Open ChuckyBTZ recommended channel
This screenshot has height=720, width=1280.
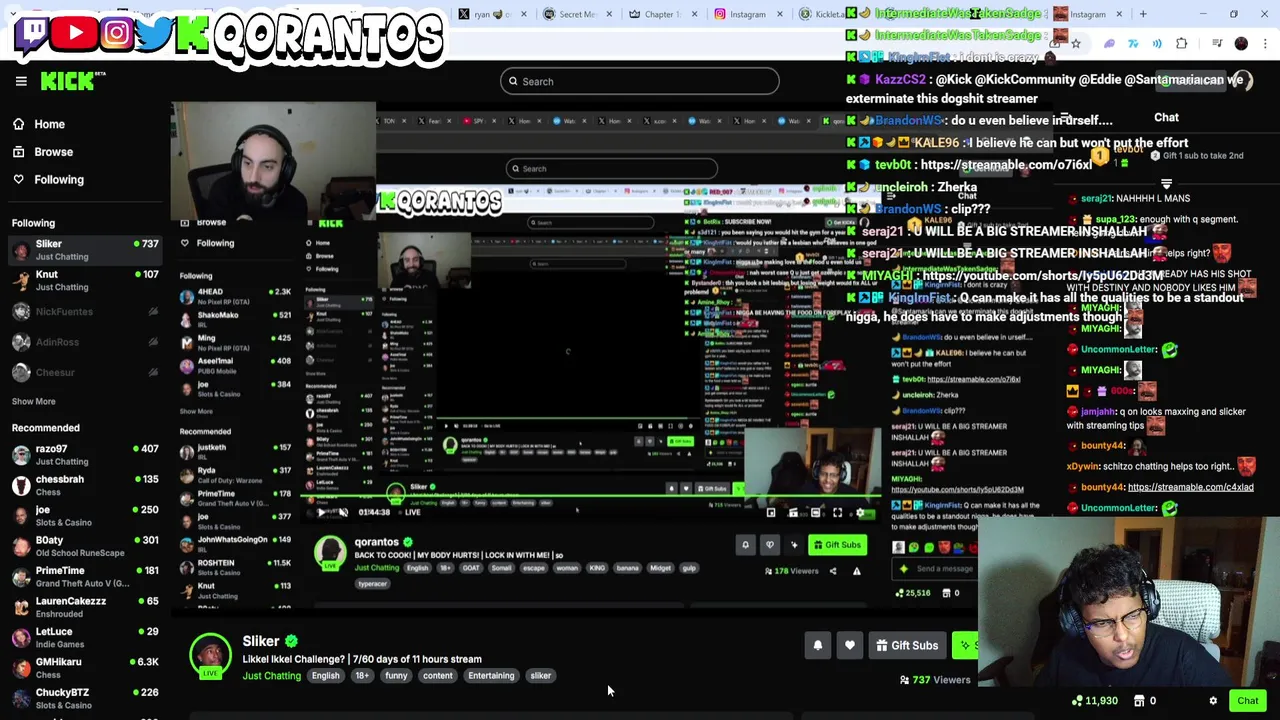pyautogui.click(x=85, y=698)
